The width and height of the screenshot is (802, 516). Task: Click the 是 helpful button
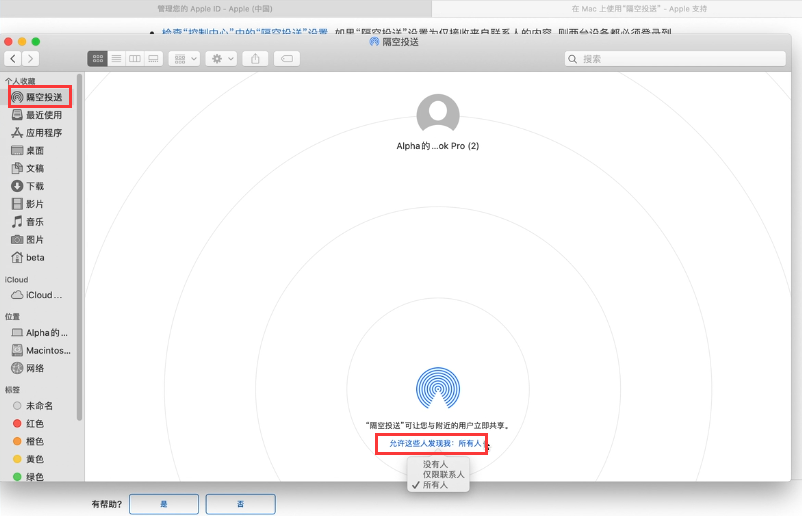pyautogui.click(x=164, y=504)
